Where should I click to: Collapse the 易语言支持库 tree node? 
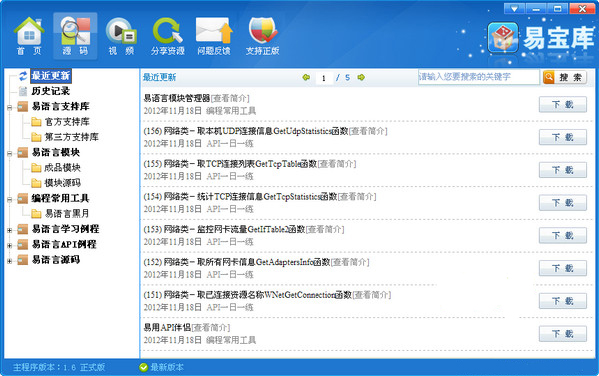pyautogui.click(x=10, y=108)
